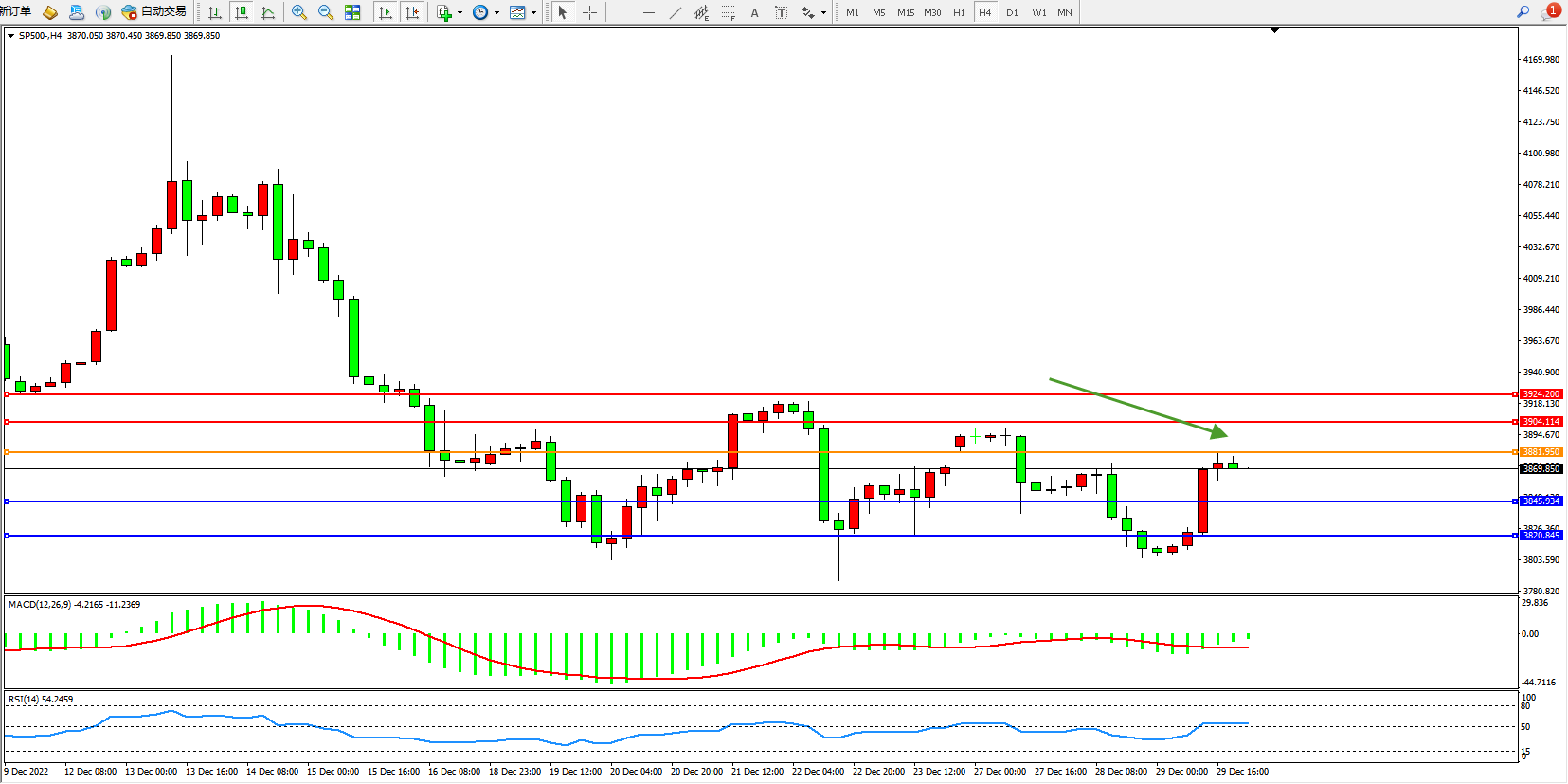The height and width of the screenshot is (784, 1568).
Task: Click the zoom in magnifier icon
Action: click(x=299, y=12)
